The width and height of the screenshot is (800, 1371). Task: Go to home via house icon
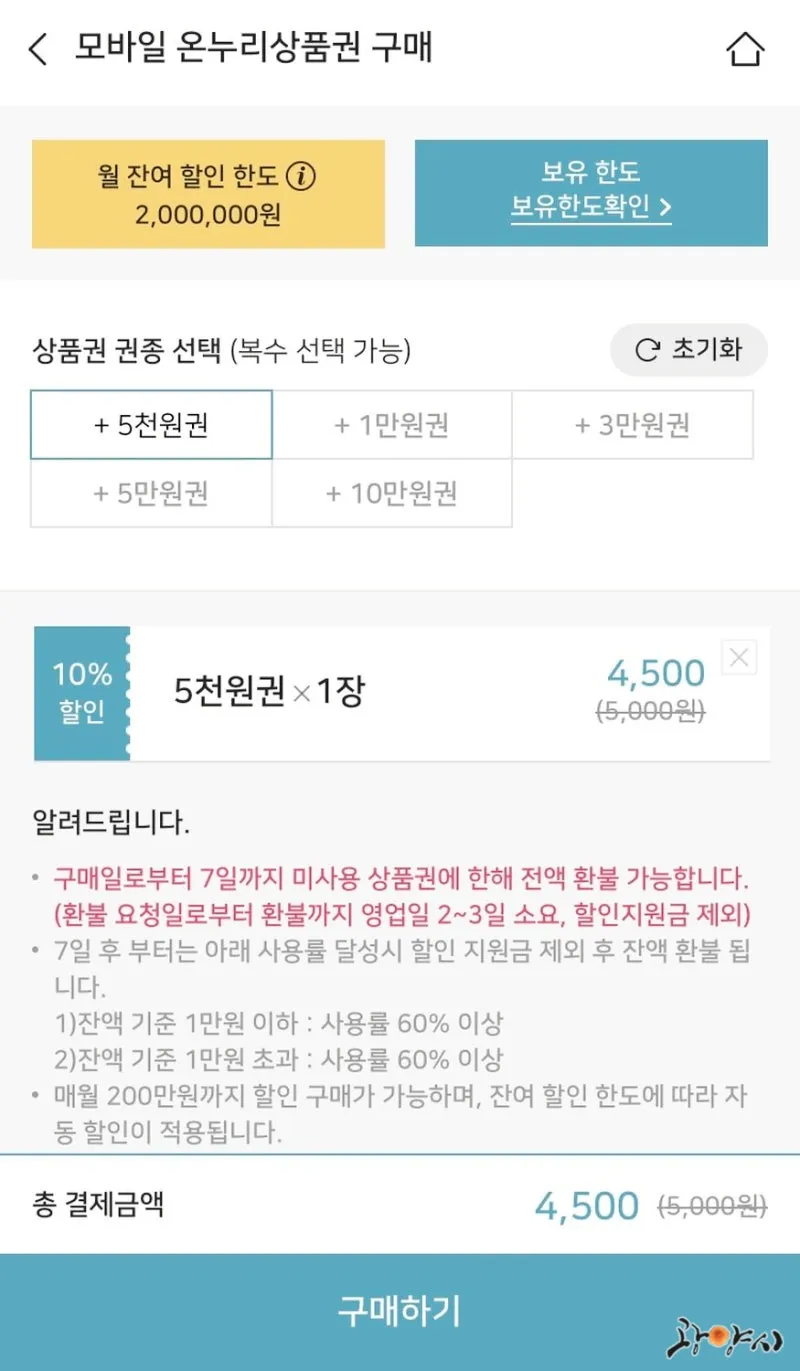746,49
